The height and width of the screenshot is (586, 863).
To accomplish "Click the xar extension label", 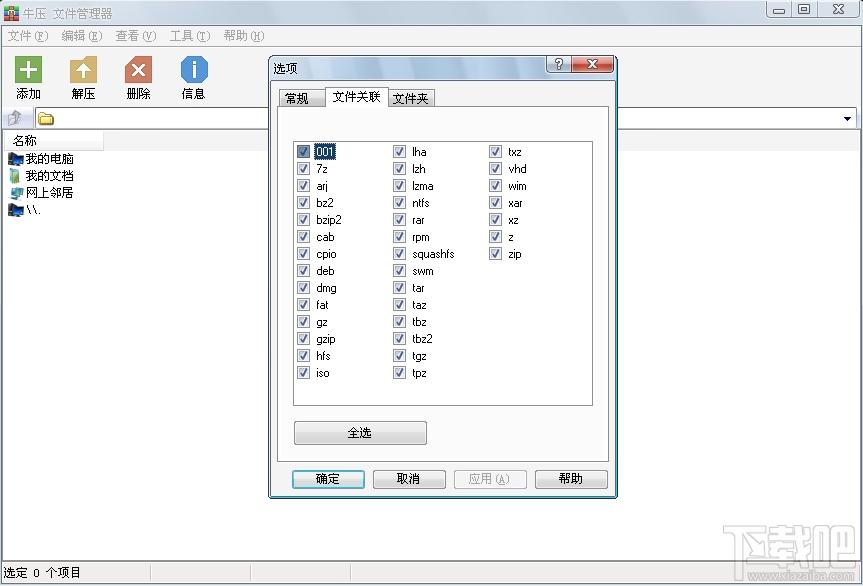I will pos(515,203).
